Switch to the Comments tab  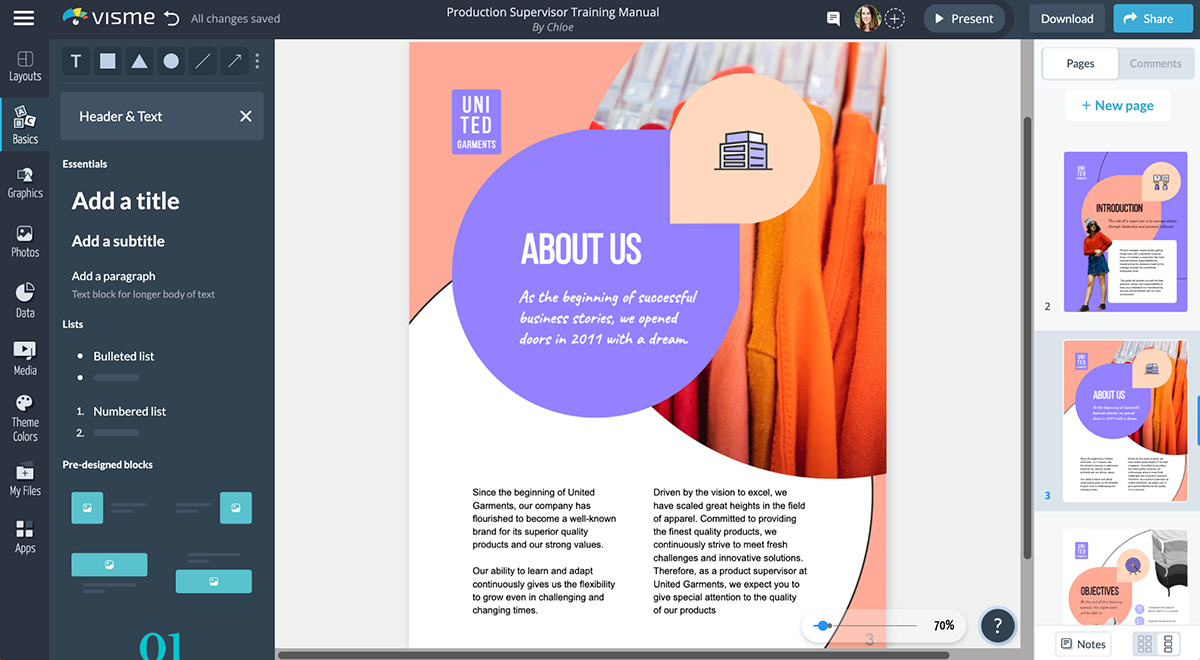click(x=1155, y=63)
